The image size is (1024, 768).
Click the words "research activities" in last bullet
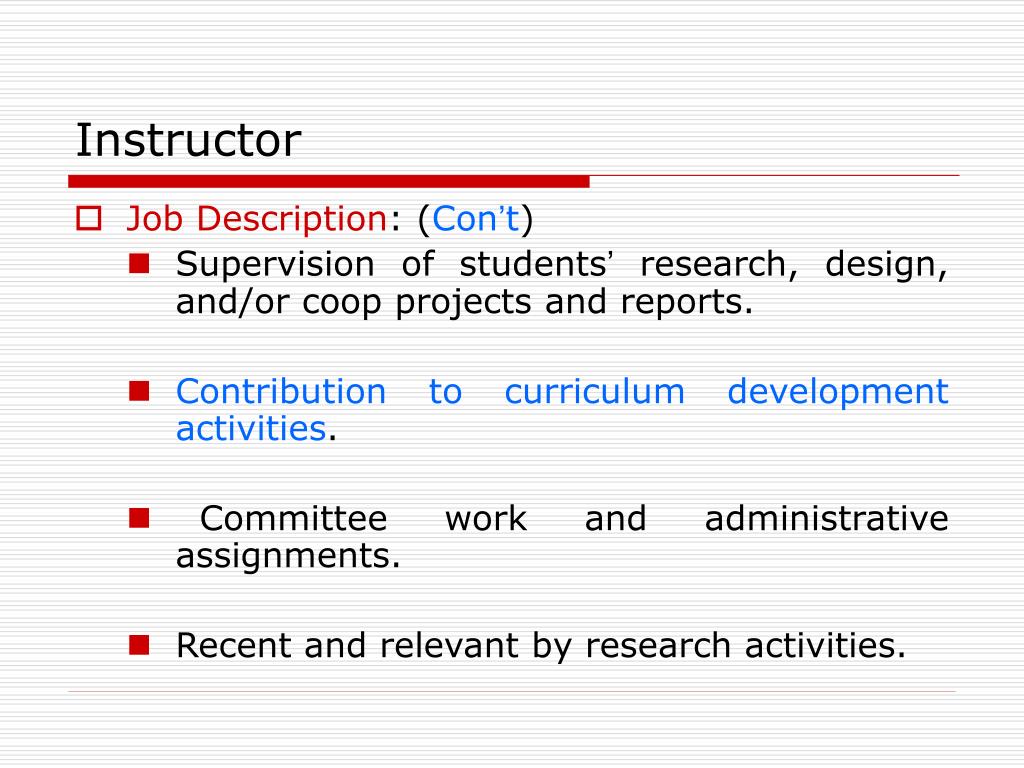[745, 645]
